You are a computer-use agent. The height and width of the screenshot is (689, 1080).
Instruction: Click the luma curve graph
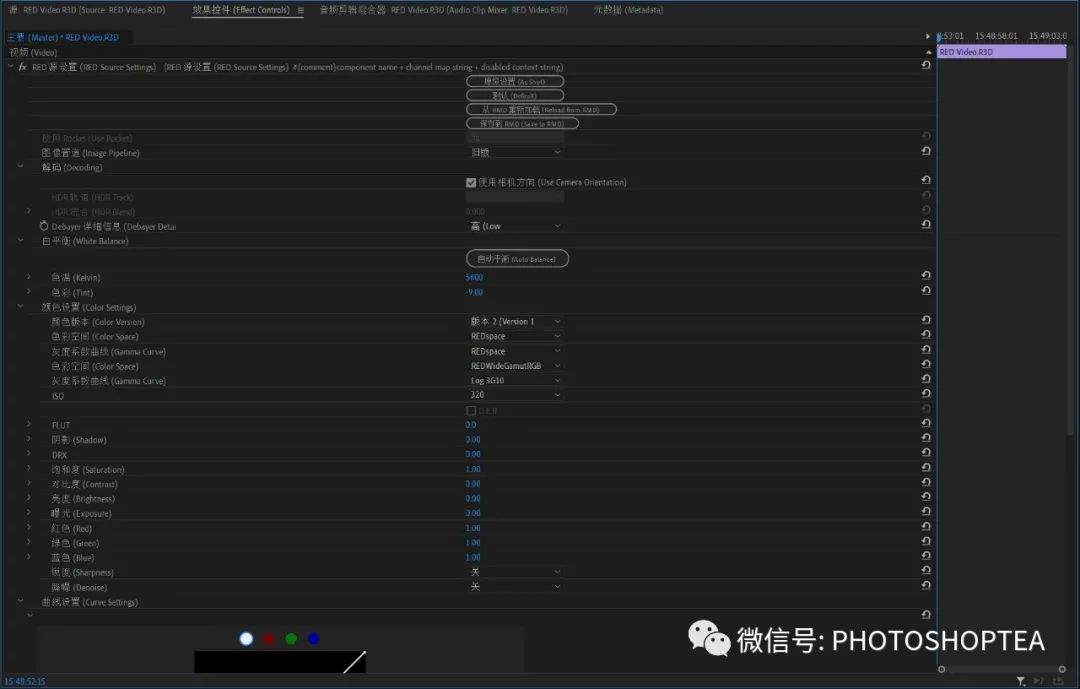(280, 662)
